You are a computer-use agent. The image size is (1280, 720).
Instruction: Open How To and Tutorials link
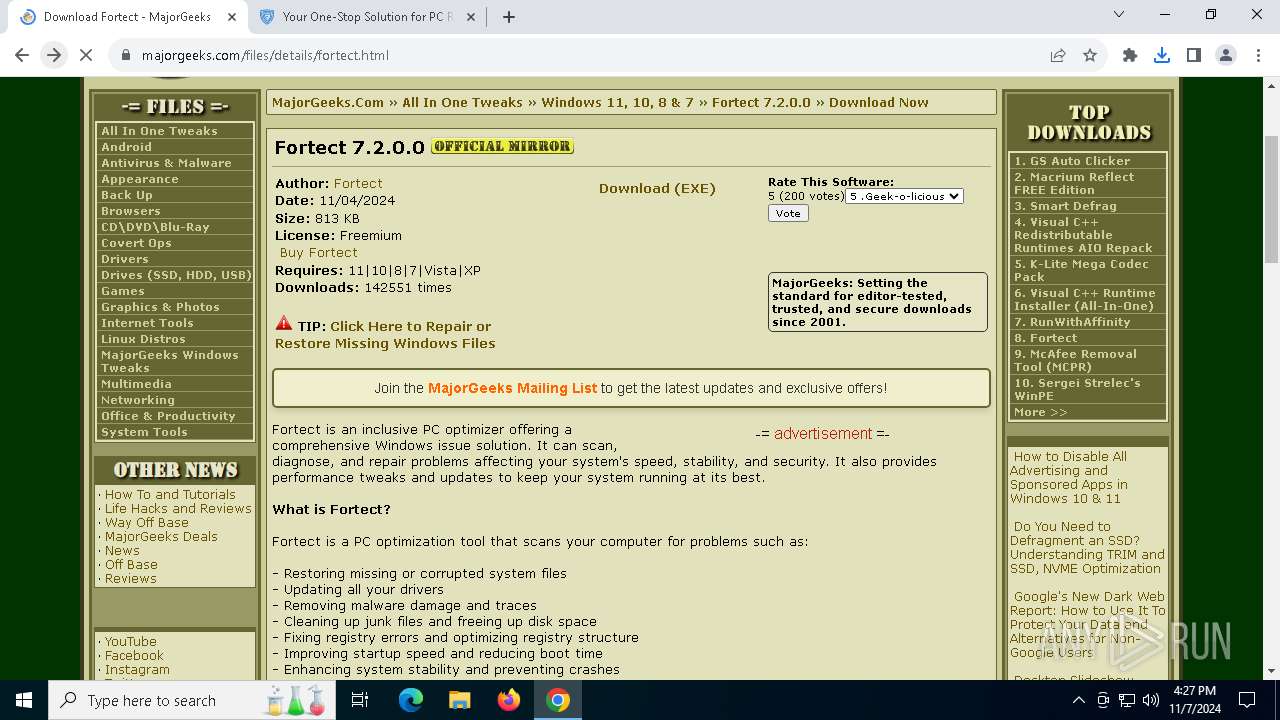pyautogui.click(x=170, y=494)
